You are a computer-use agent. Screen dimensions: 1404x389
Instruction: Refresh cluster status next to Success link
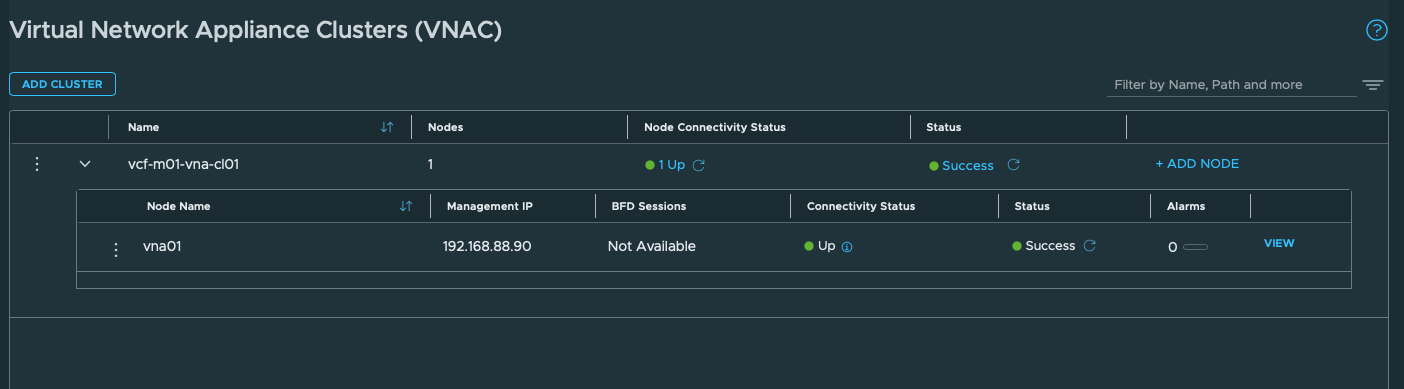(x=1013, y=165)
